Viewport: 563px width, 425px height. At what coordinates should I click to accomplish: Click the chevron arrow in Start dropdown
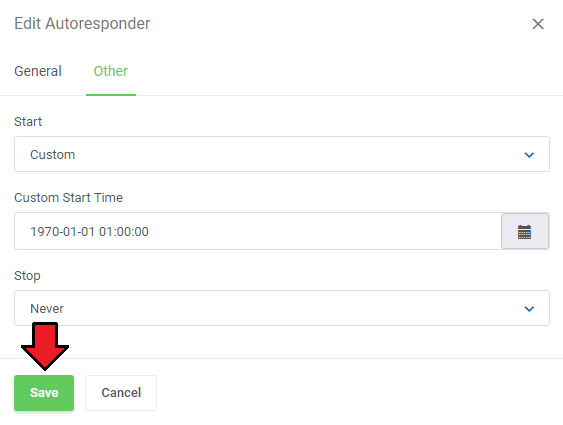click(529, 155)
